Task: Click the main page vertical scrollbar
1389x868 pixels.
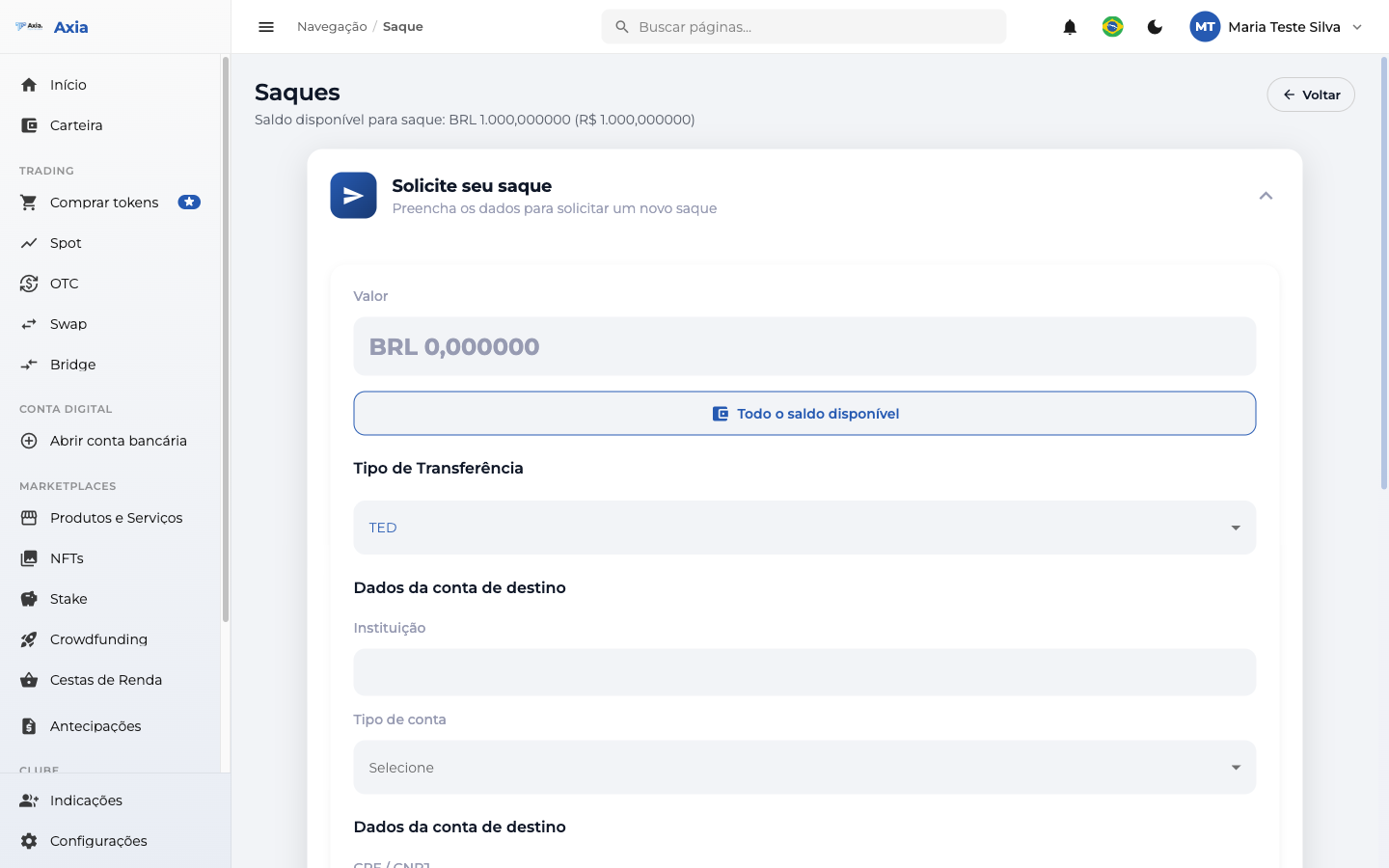Action: [x=1384, y=275]
